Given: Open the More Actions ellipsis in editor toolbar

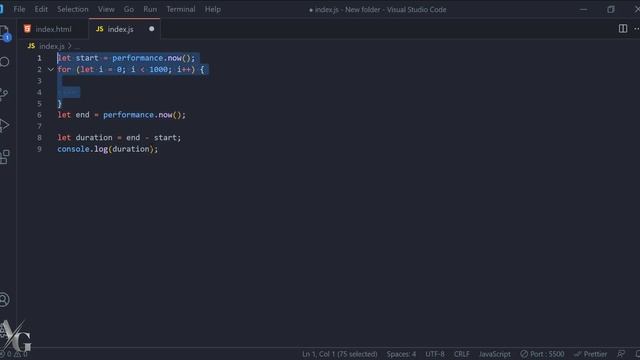Looking at the screenshot, I should click(x=636, y=29).
